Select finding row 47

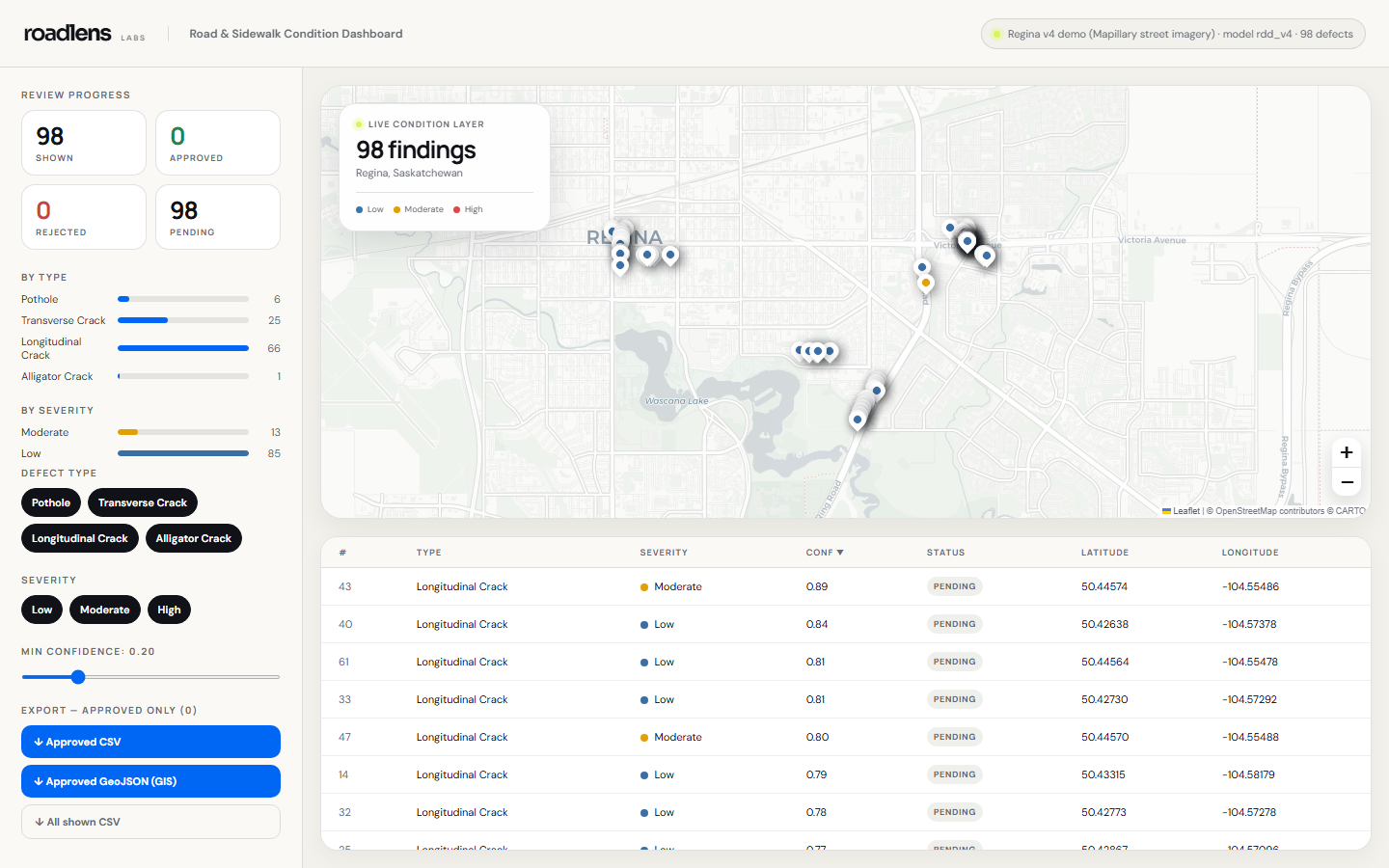[845, 737]
